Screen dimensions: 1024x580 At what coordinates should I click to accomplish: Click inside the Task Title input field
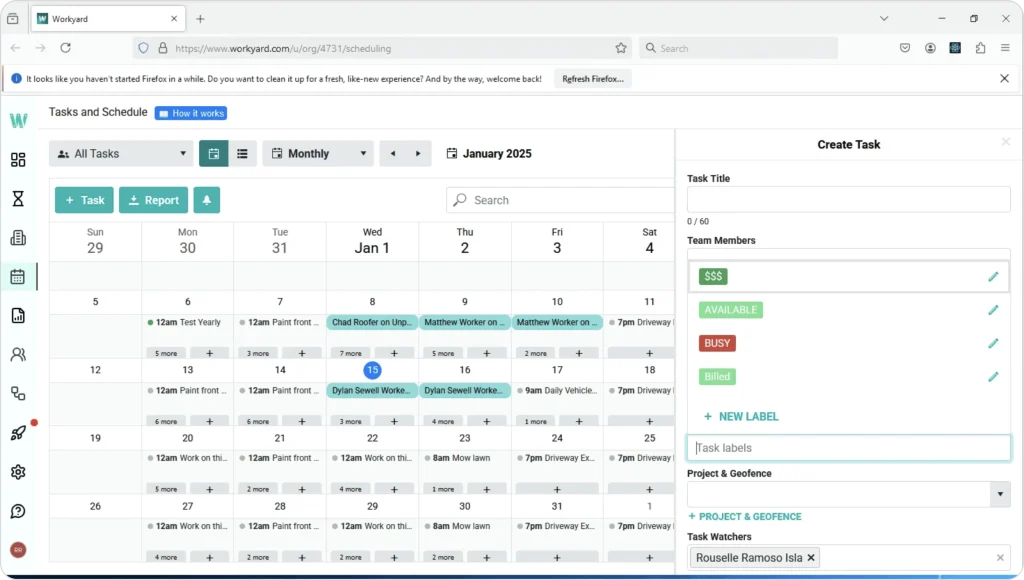[848, 199]
